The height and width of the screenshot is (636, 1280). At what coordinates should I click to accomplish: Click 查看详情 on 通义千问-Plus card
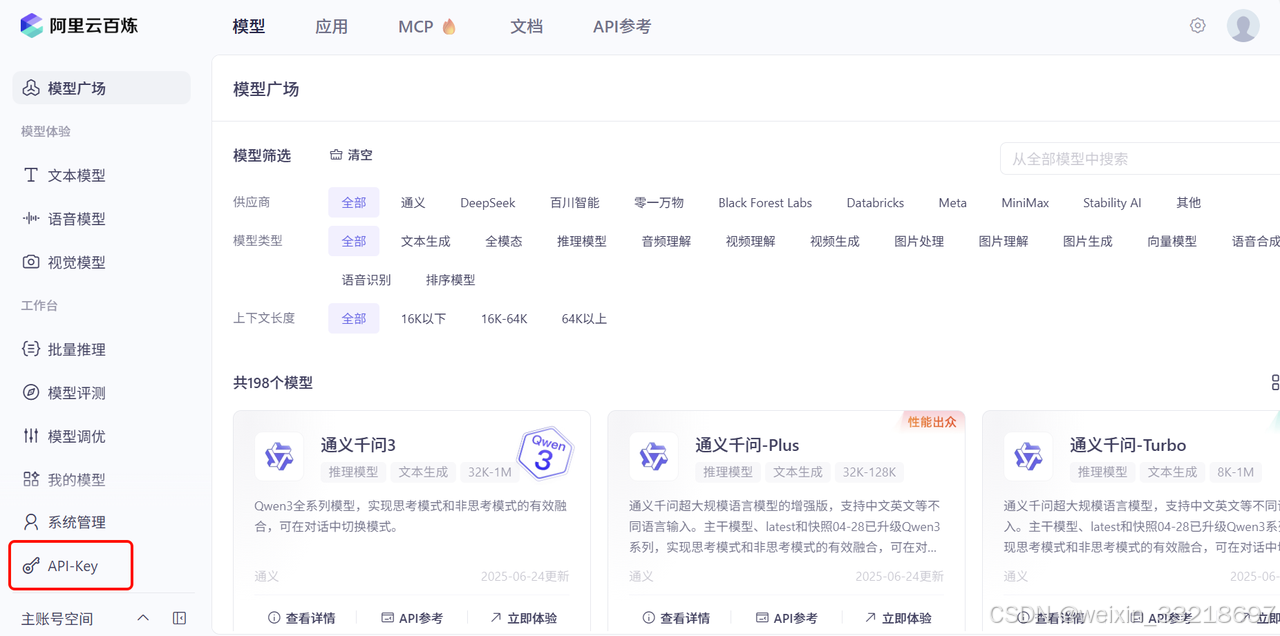point(685,618)
